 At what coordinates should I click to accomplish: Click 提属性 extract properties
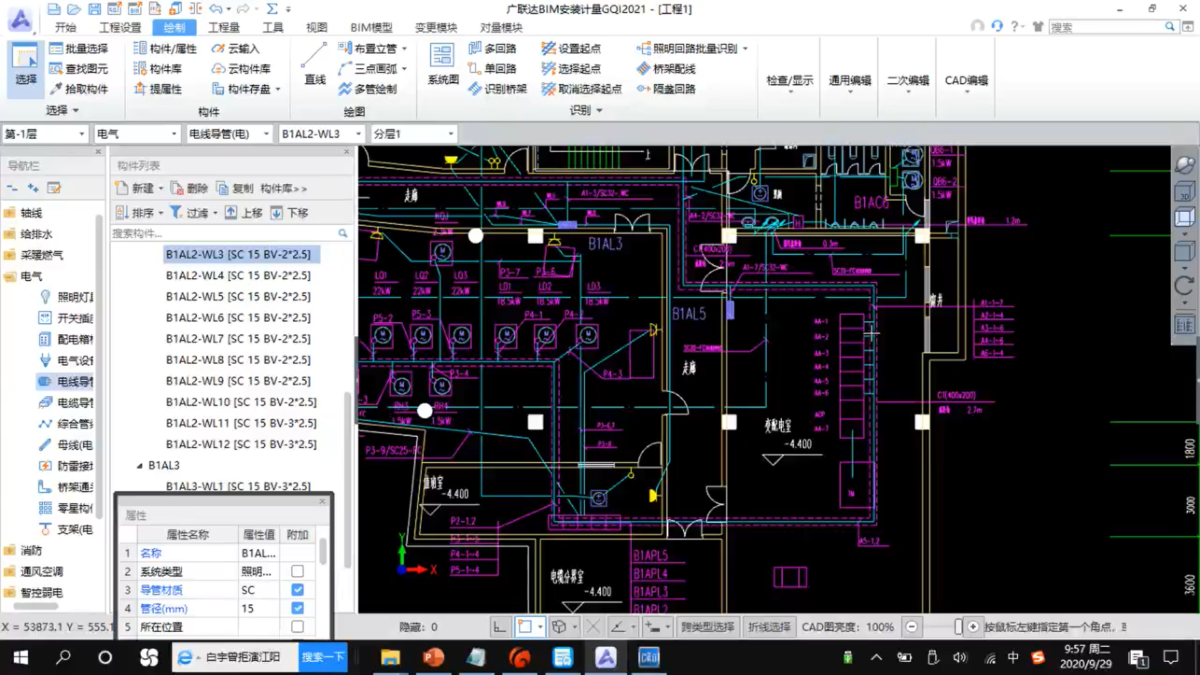coord(157,89)
